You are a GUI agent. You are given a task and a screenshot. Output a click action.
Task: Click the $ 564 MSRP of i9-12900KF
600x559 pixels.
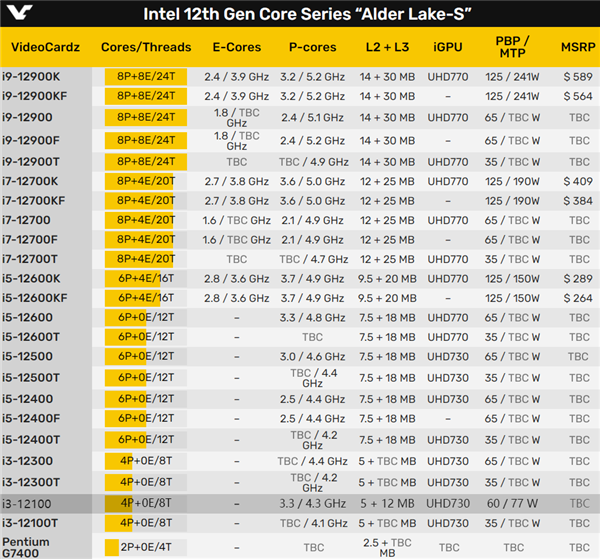pyautogui.click(x=578, y=96)
